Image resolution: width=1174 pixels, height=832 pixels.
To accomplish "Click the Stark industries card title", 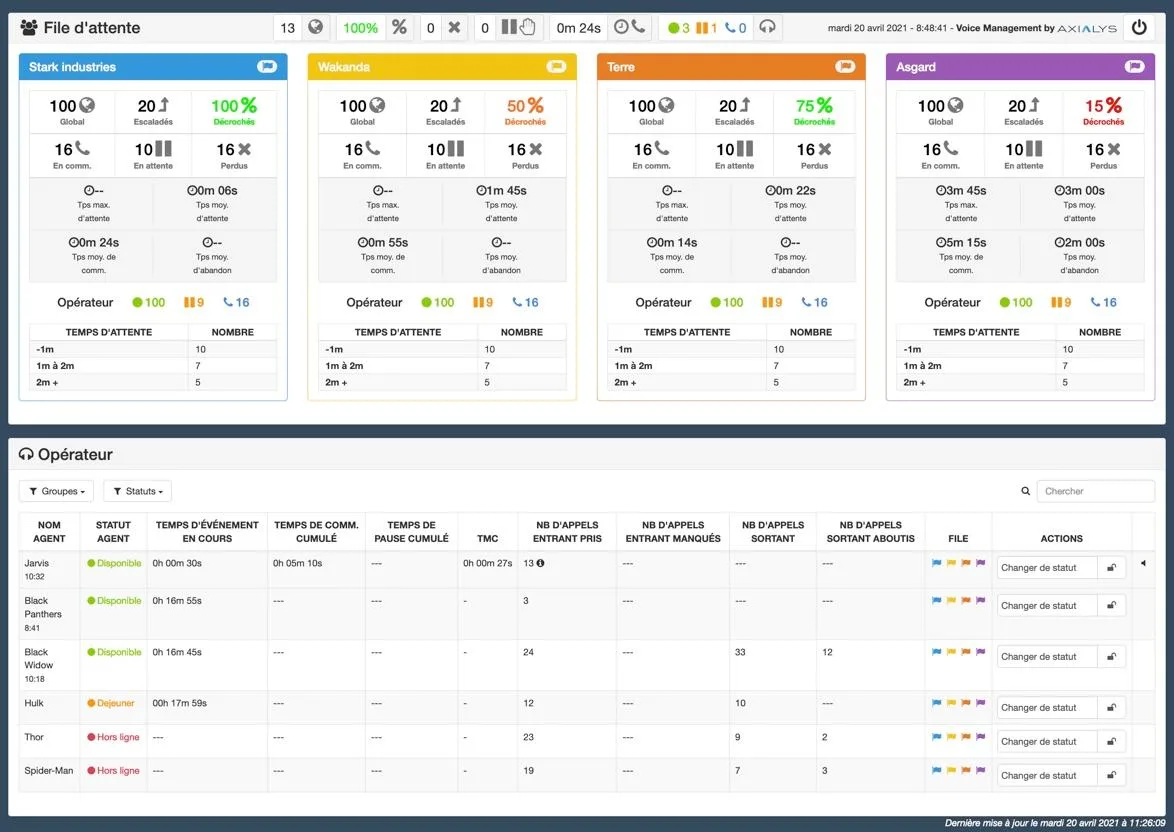I will click(73, 67).
